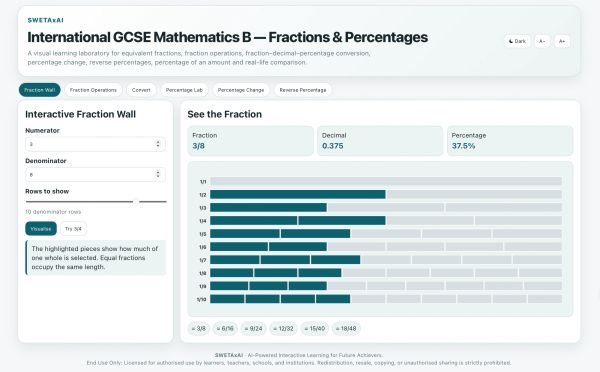Open the Reverse Percentage tab
Viewport: 600px width, 372px height.
click(303, 90)
